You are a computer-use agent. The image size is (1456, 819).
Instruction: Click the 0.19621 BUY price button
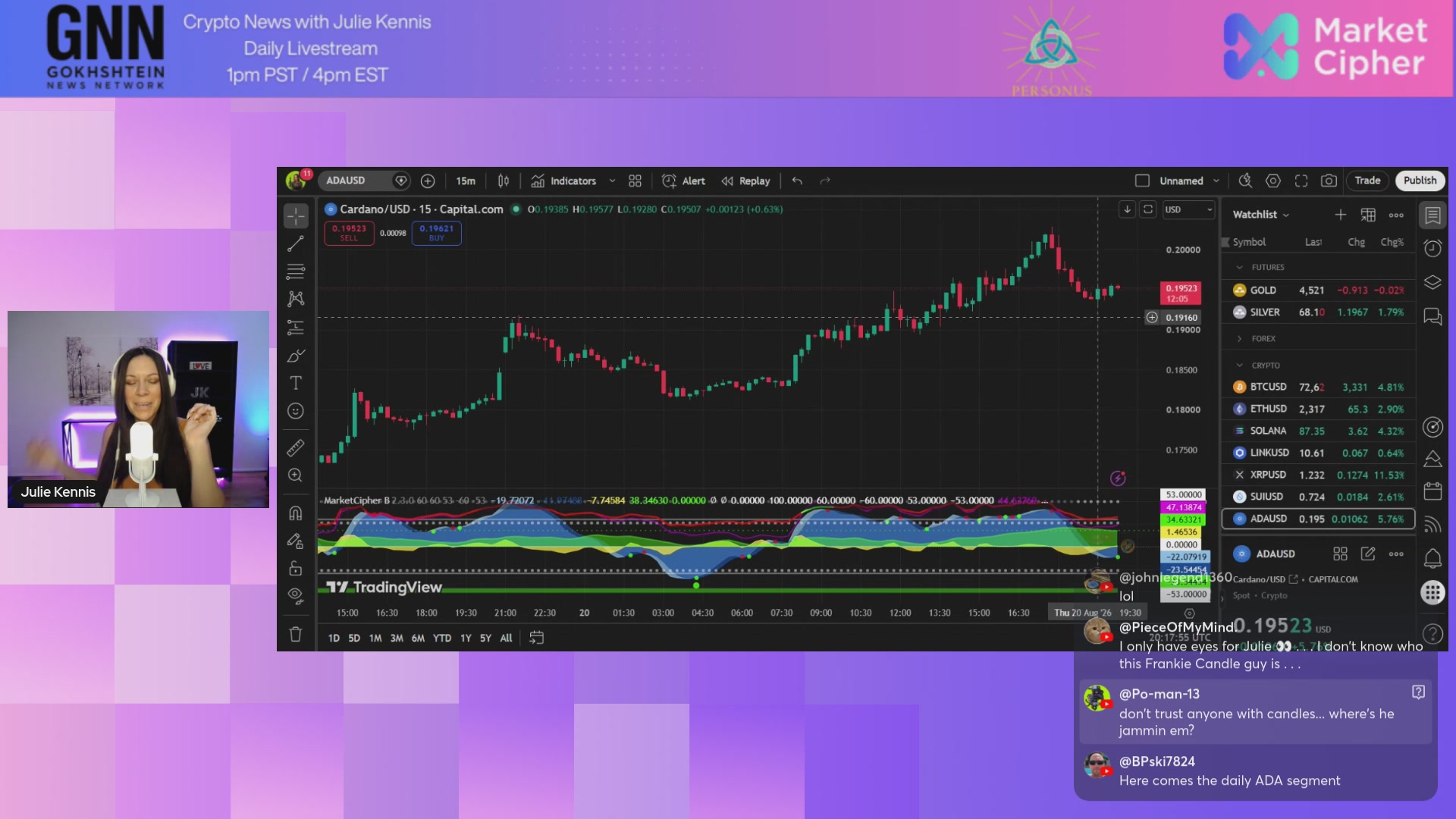(436, 233)
